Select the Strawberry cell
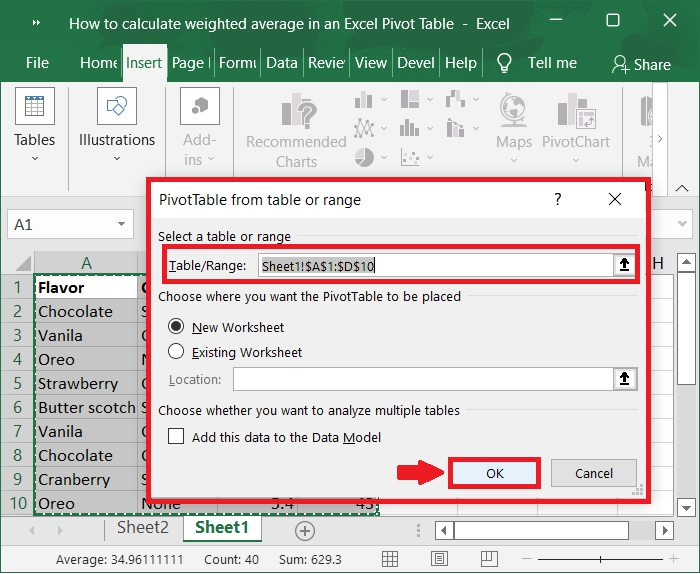700x574 pixels. (86, 383)
